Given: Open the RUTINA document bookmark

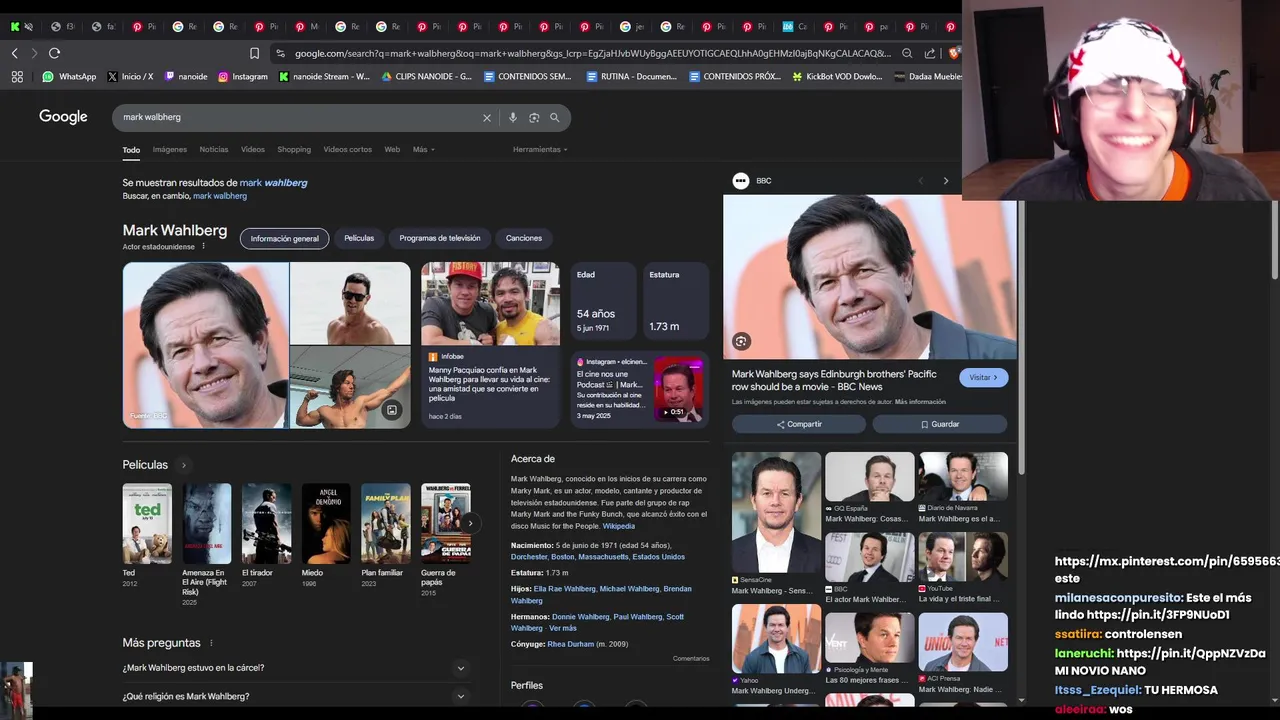Looking at the screenshot, I should (632, 76).
